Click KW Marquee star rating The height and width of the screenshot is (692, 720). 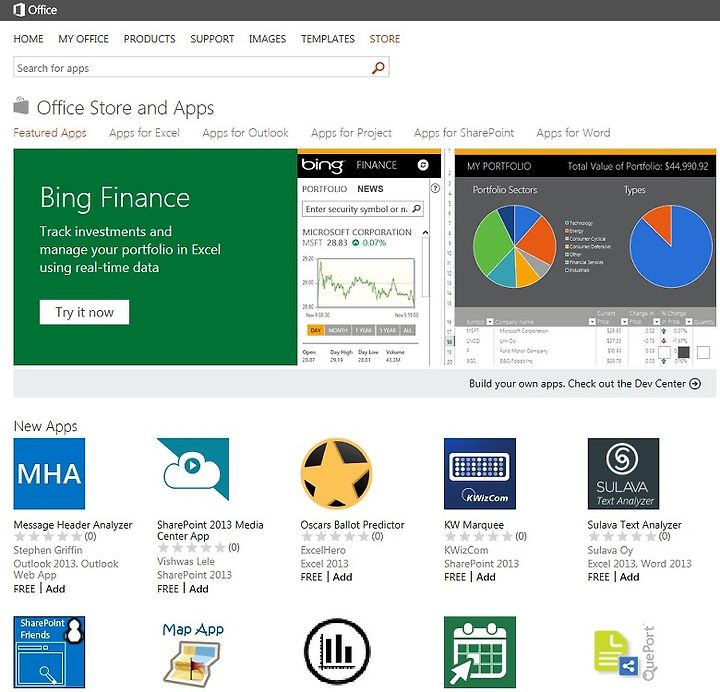479,536
